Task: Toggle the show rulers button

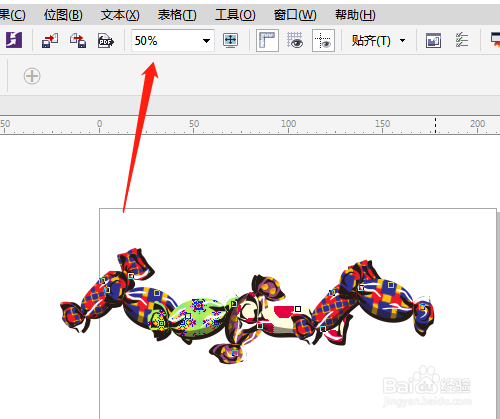Action: pos(267,40)
